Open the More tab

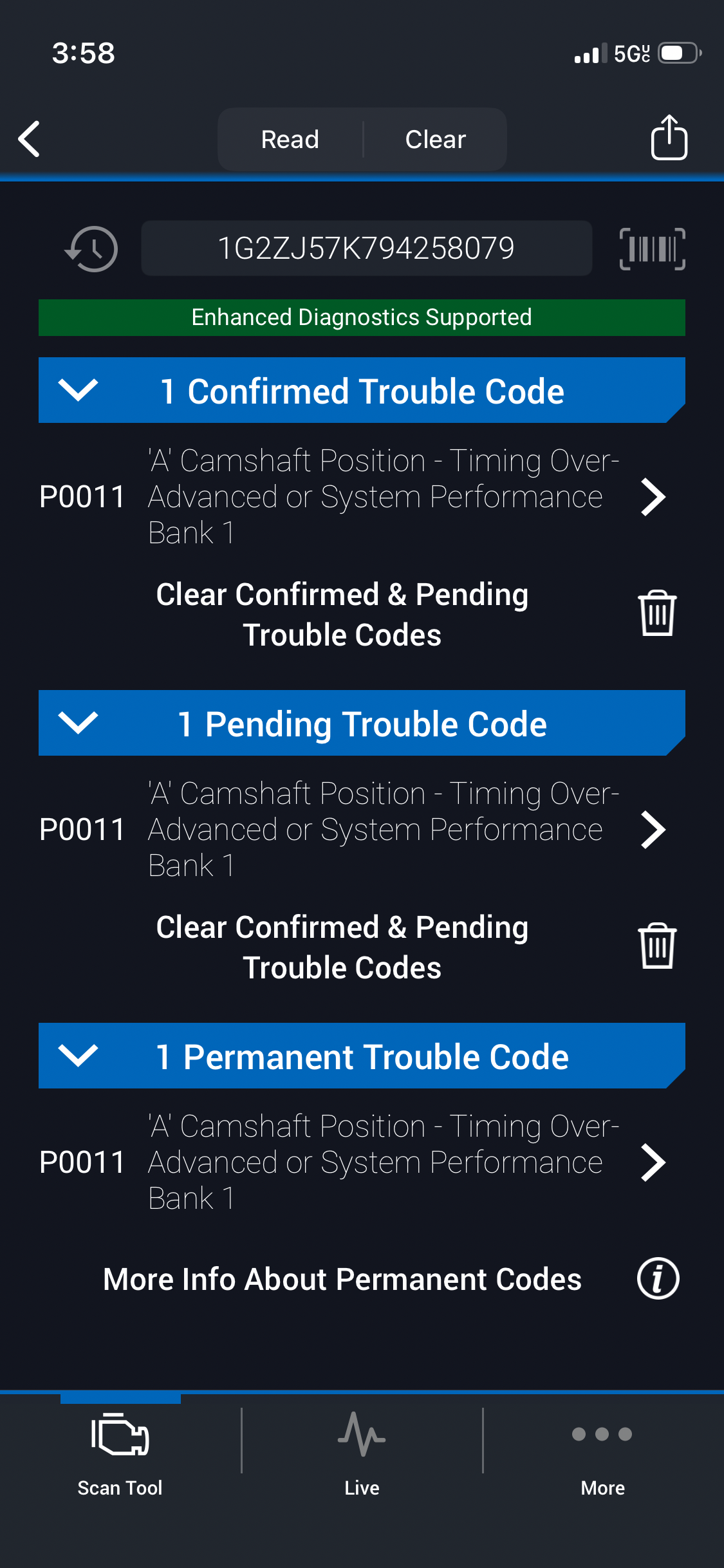(x=602, y=1448)
